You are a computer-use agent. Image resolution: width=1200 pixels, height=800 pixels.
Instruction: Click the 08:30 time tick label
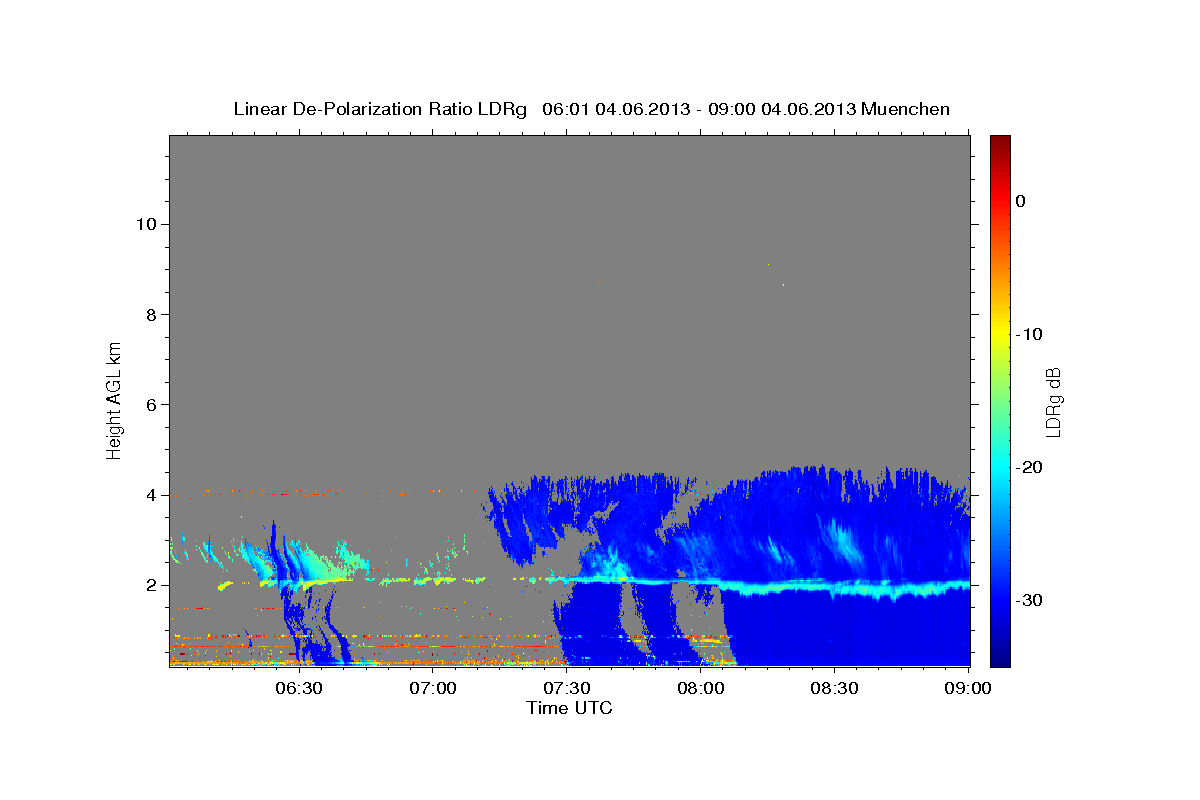(835, 689)
